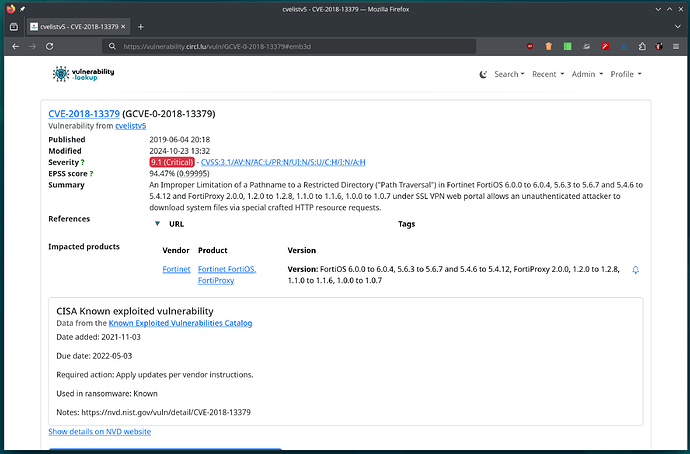The height and width of the screenshot is (454, 690).
Task: Open the Search dropdown menu
Action: click(509, 74)
